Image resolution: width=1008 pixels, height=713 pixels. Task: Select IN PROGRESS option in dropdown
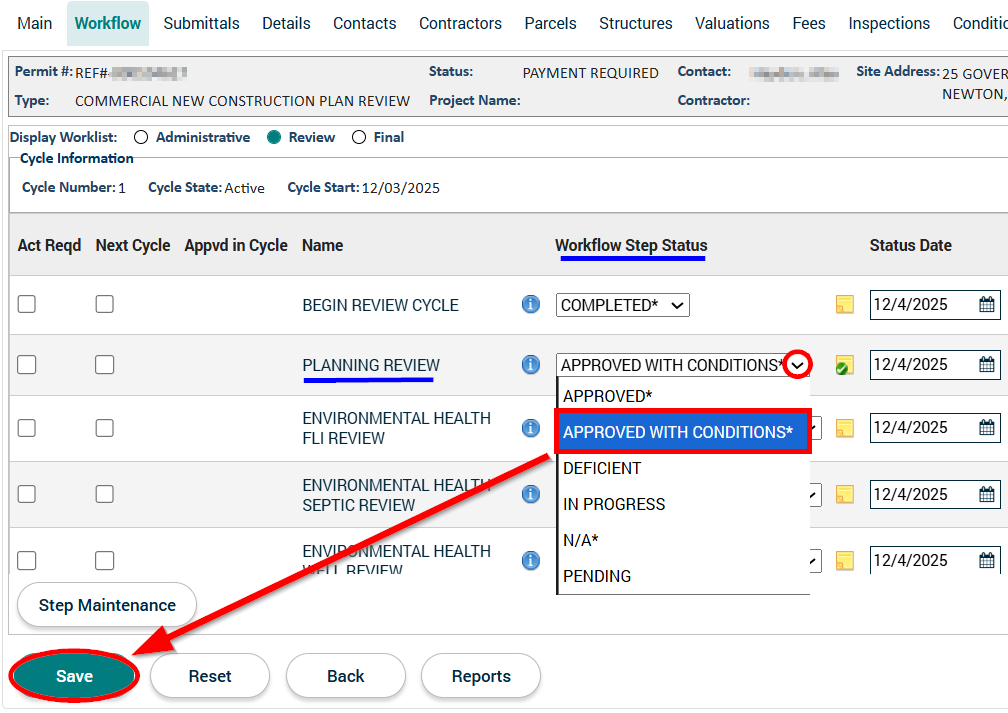(614, 504)
